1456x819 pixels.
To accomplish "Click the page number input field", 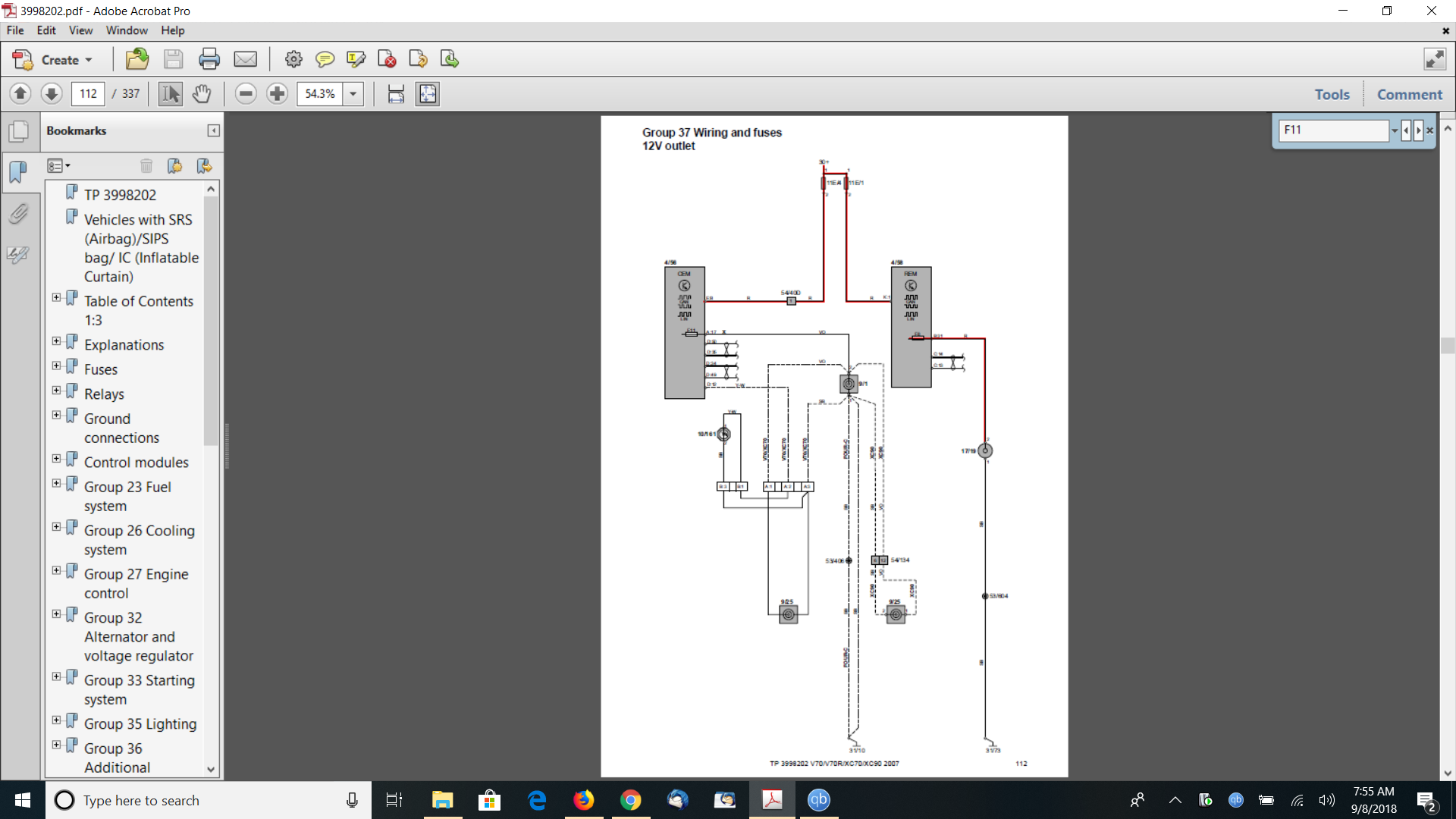I will click(x=89, y=94).
